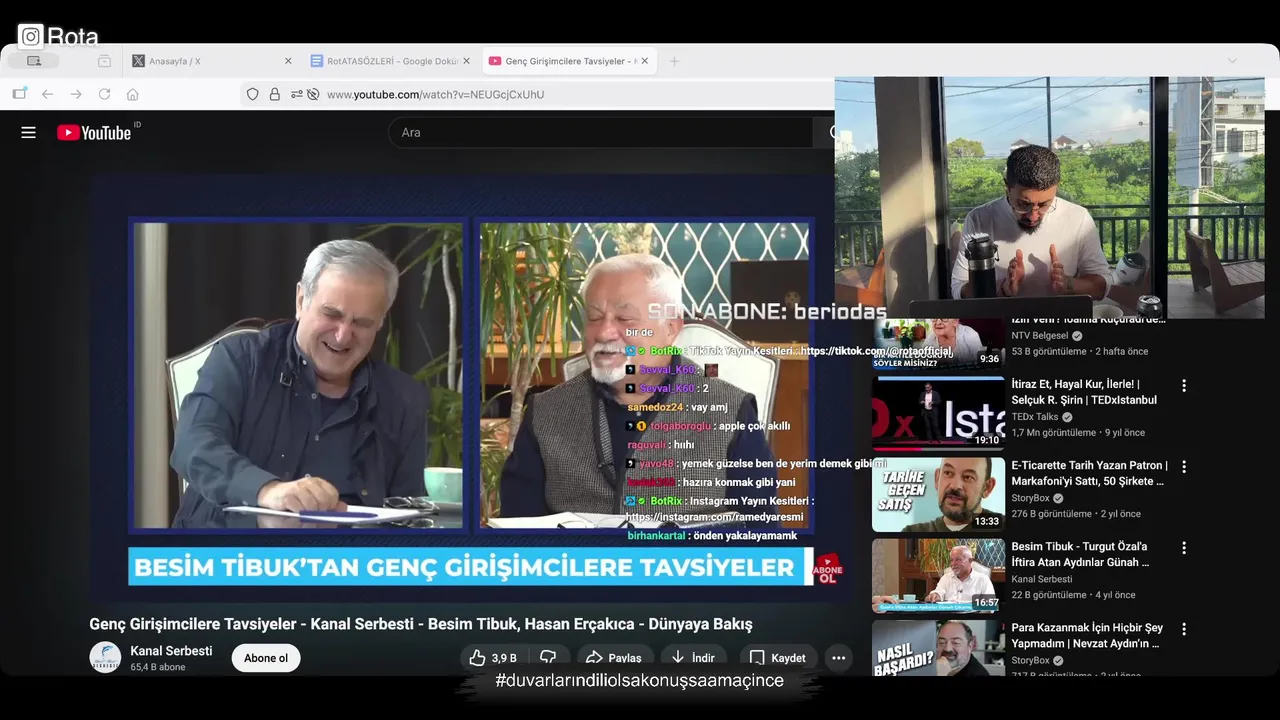Viewport: 1280px width, 720px height.
Task: Open the Kanal Serbesti channel avatar
Action: [x=105, y=657]
